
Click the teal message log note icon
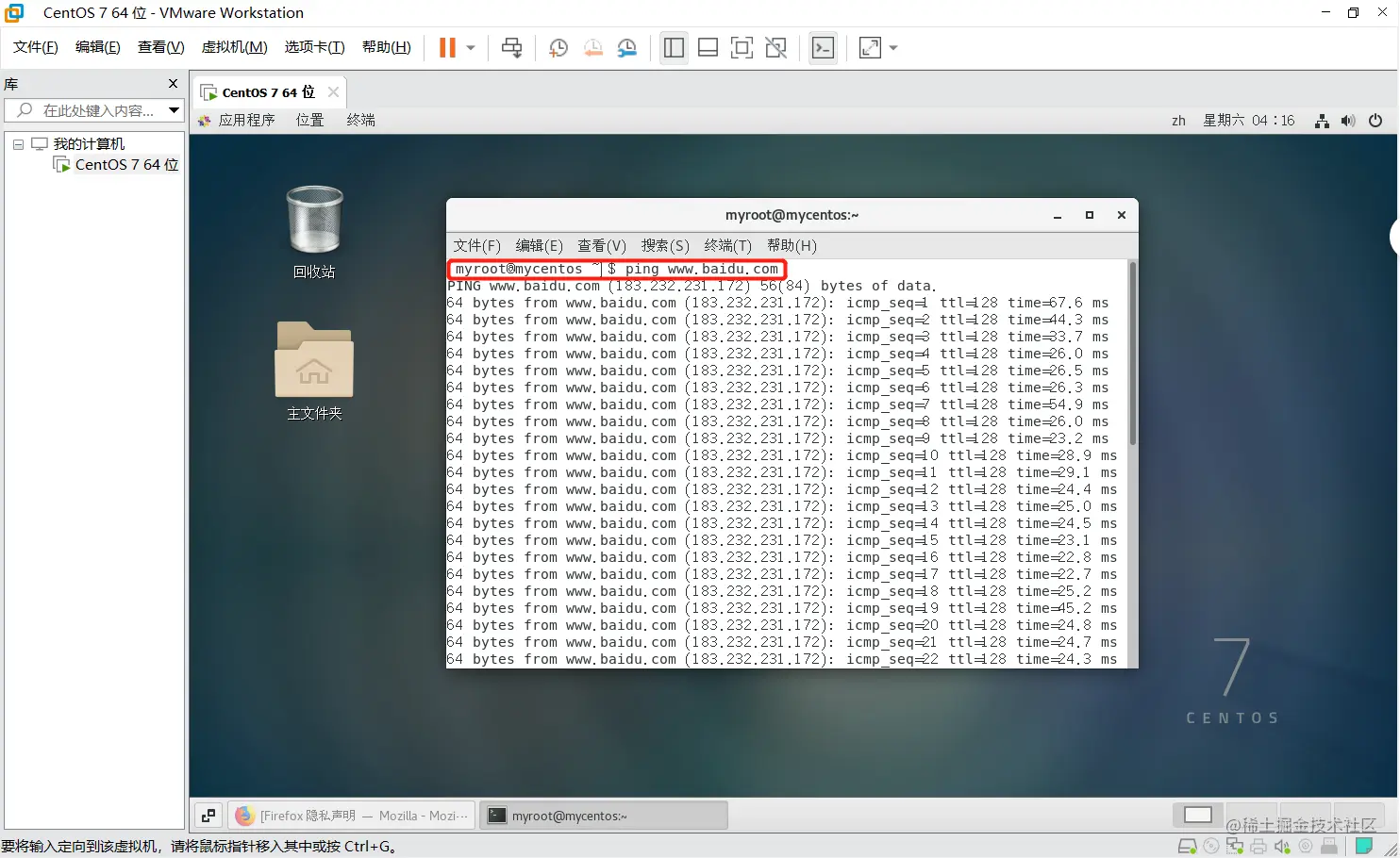[x=1364, y=847]
